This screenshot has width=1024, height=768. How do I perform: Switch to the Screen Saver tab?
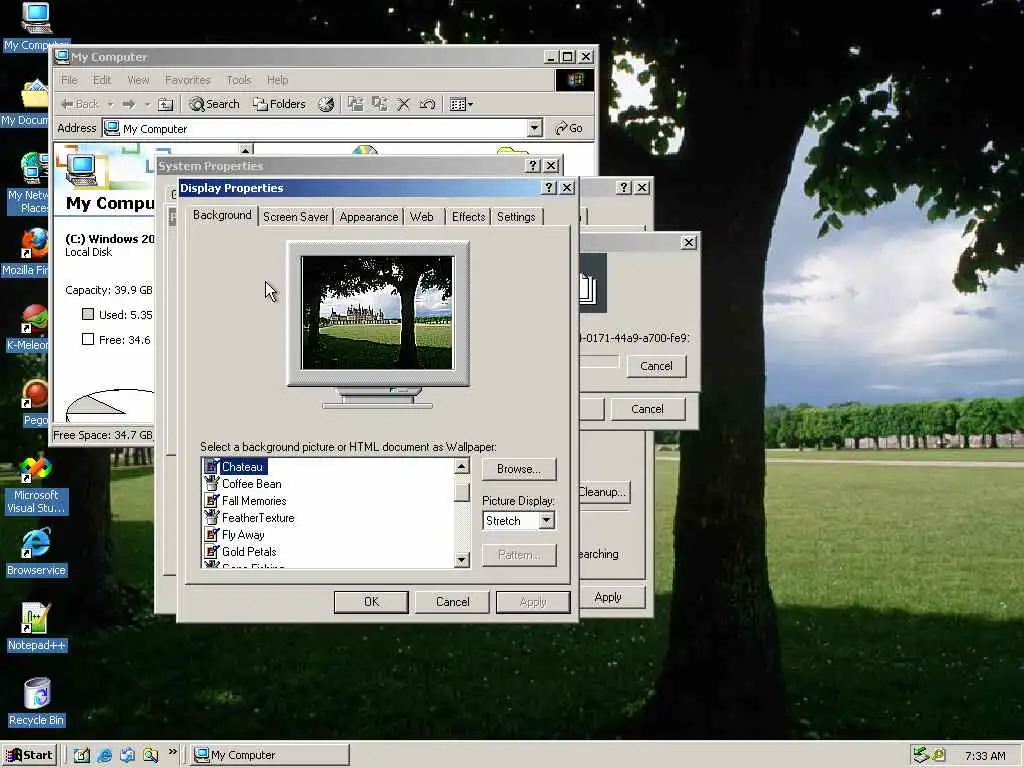[296, 217]
